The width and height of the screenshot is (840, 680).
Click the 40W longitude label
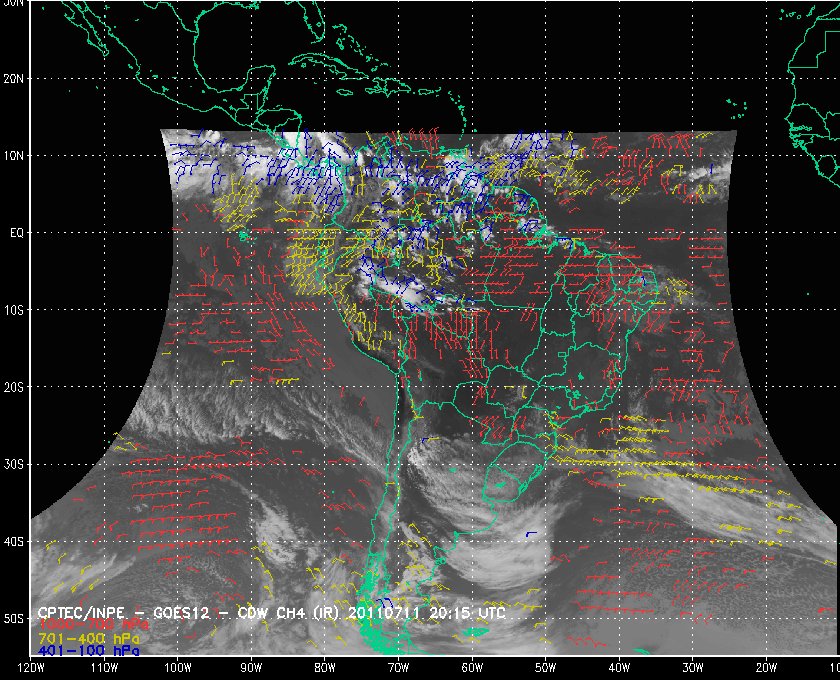pos(619,668)
